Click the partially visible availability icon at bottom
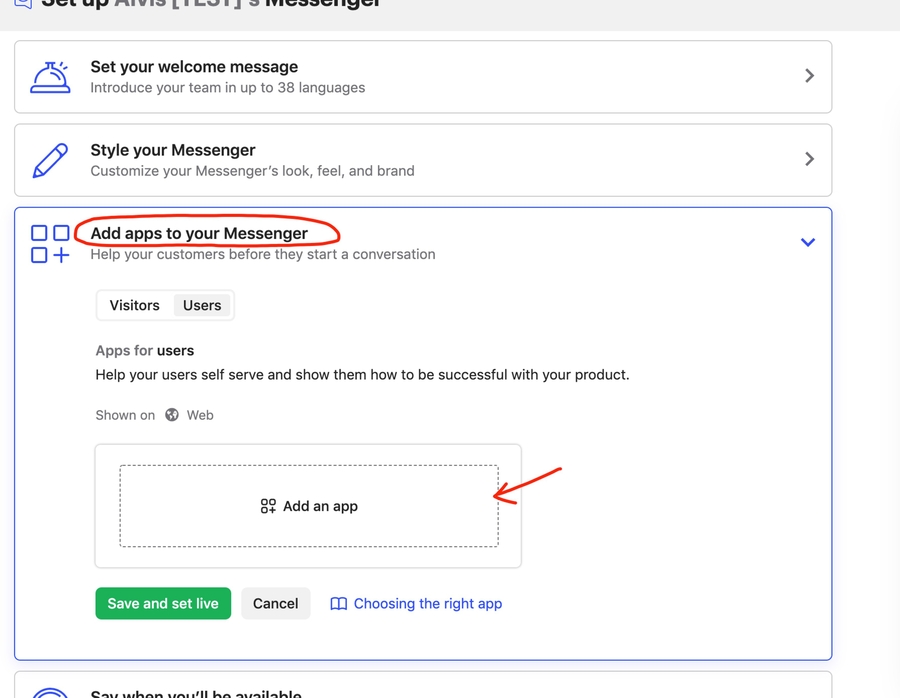The image size is (900, 698). [x=50, y=692]
